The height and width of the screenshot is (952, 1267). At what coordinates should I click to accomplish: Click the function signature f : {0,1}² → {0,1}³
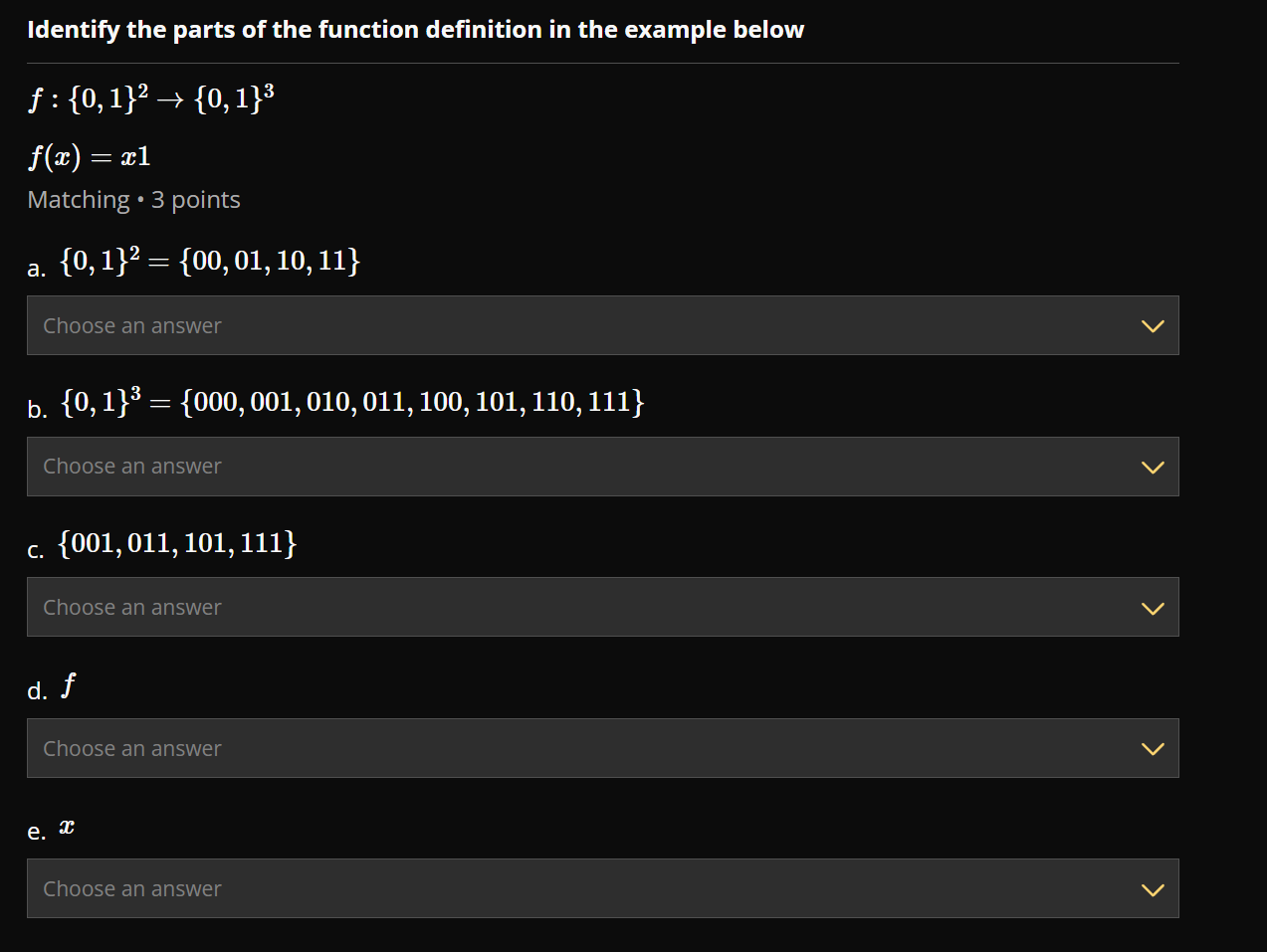(150, 98)
